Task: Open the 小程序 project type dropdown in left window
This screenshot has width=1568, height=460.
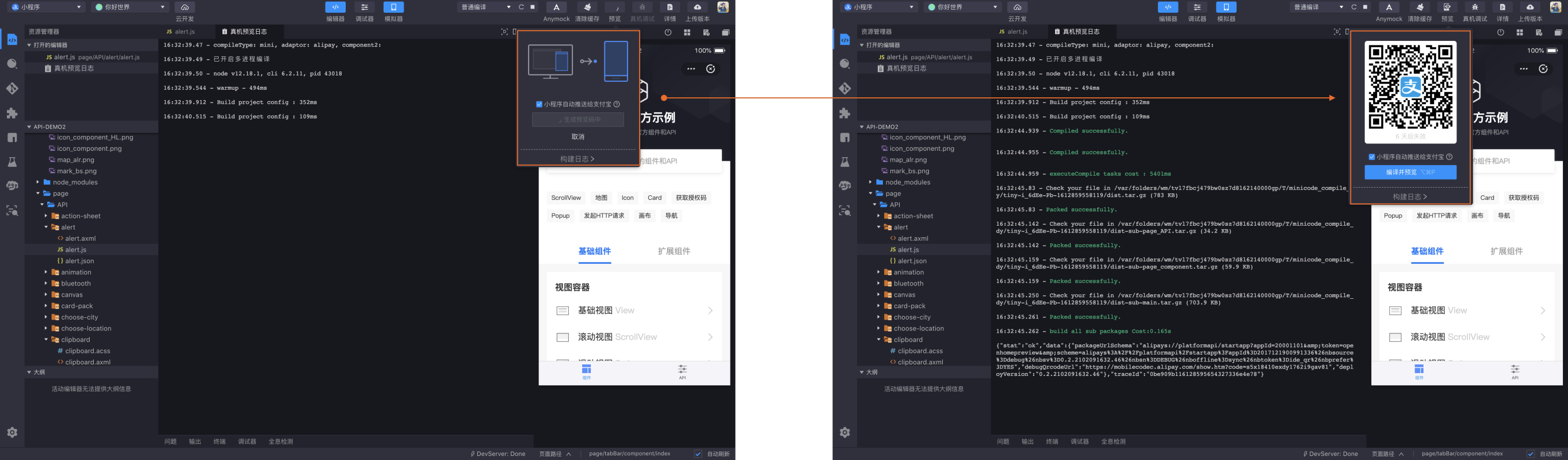Action: pos(46,7)
